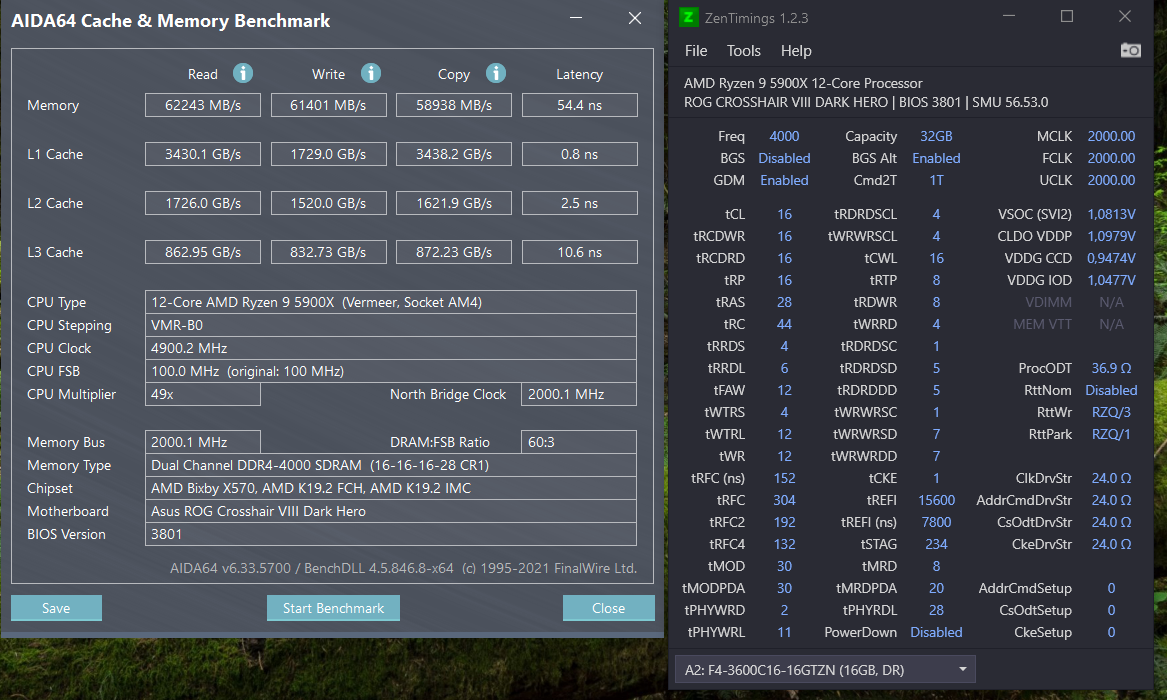Click the Read info icon in AIDA64
1167x700 pixels.
coord(243,73)
